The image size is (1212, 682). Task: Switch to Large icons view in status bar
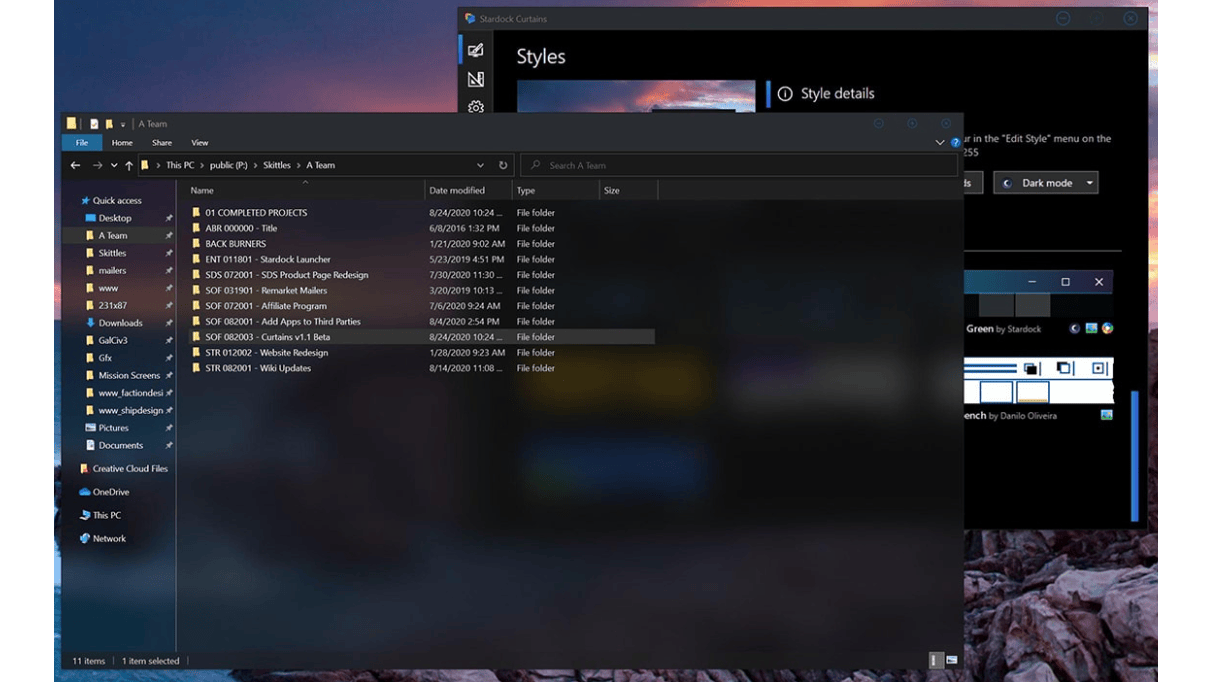(952, 661)
